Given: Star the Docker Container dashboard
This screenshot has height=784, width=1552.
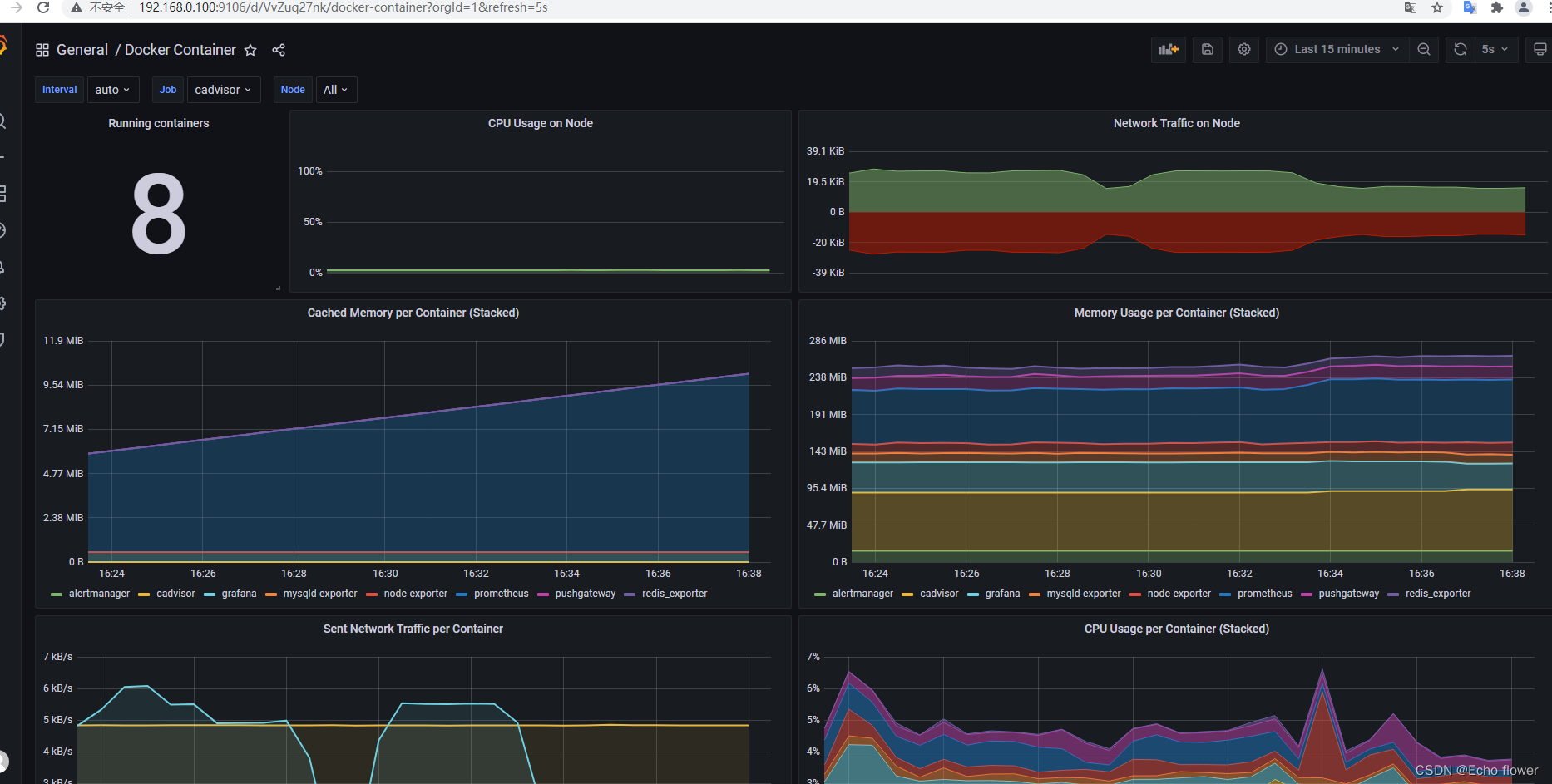Looking at the screenshot, I should click(x=250, y=50).
